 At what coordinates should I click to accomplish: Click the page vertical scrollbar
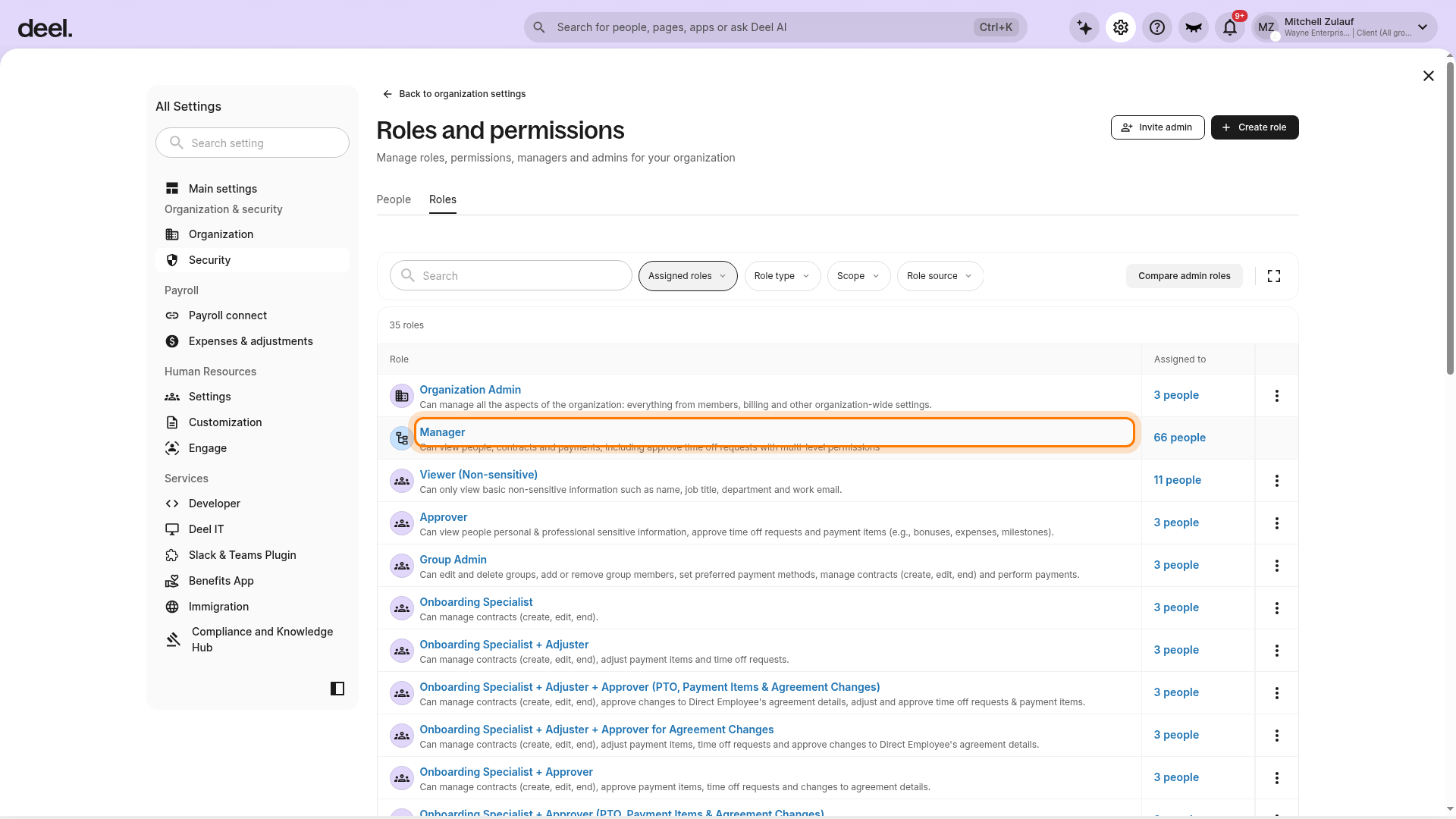[1450, 220]
